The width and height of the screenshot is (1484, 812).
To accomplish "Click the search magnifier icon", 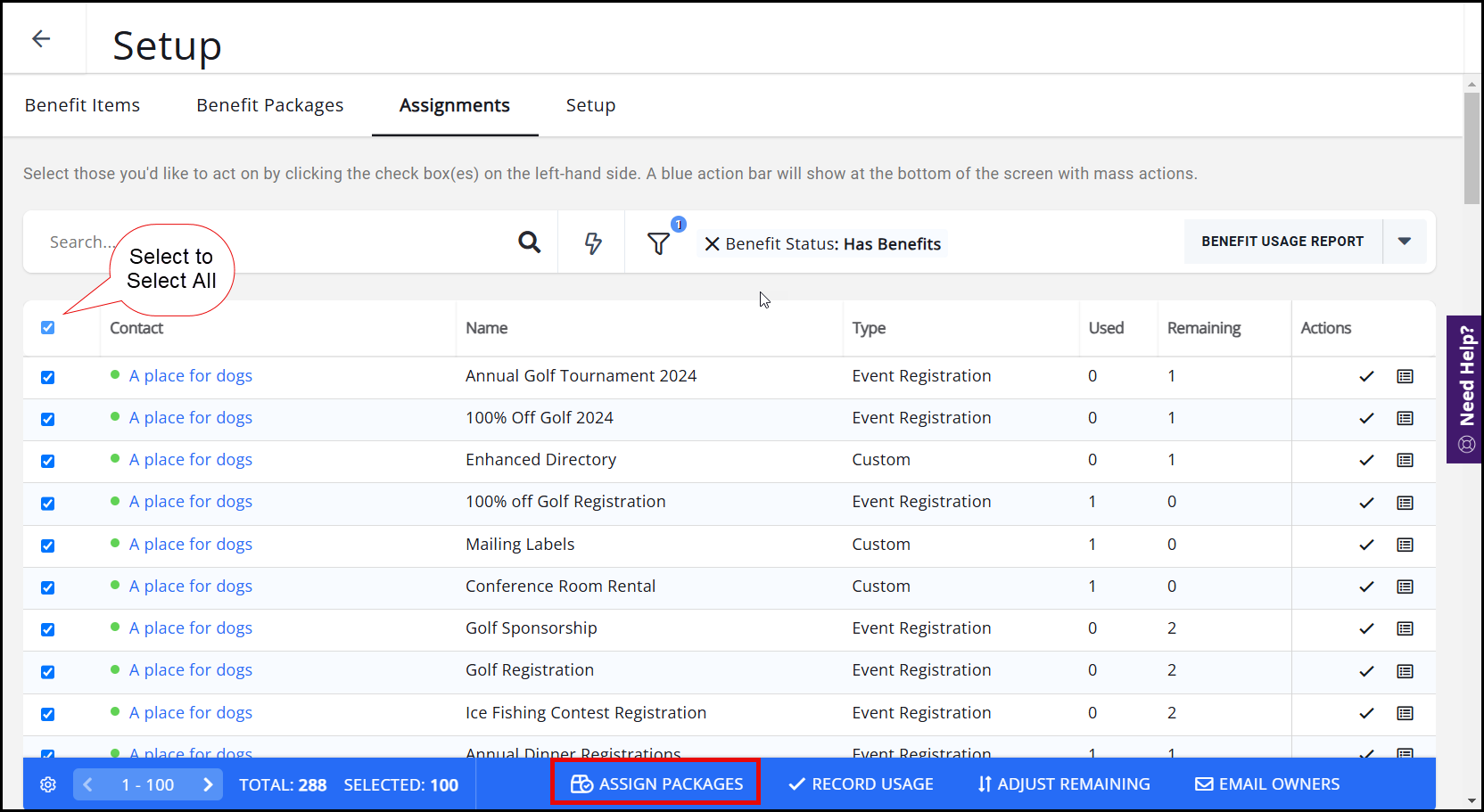I will pyautogui.click(x=529, y=242).
